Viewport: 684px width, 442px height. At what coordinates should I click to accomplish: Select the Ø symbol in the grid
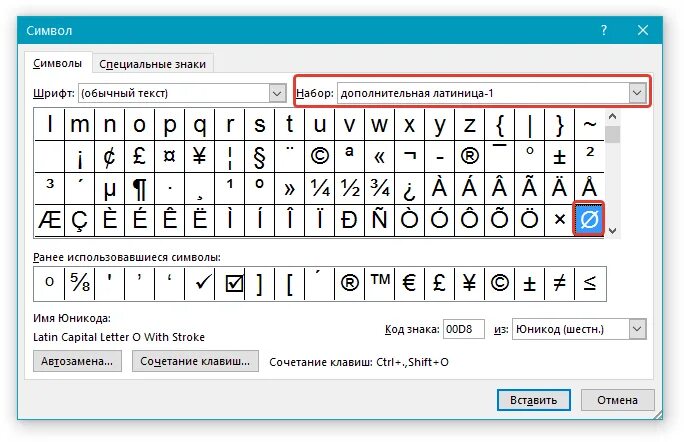coord(589,219)
